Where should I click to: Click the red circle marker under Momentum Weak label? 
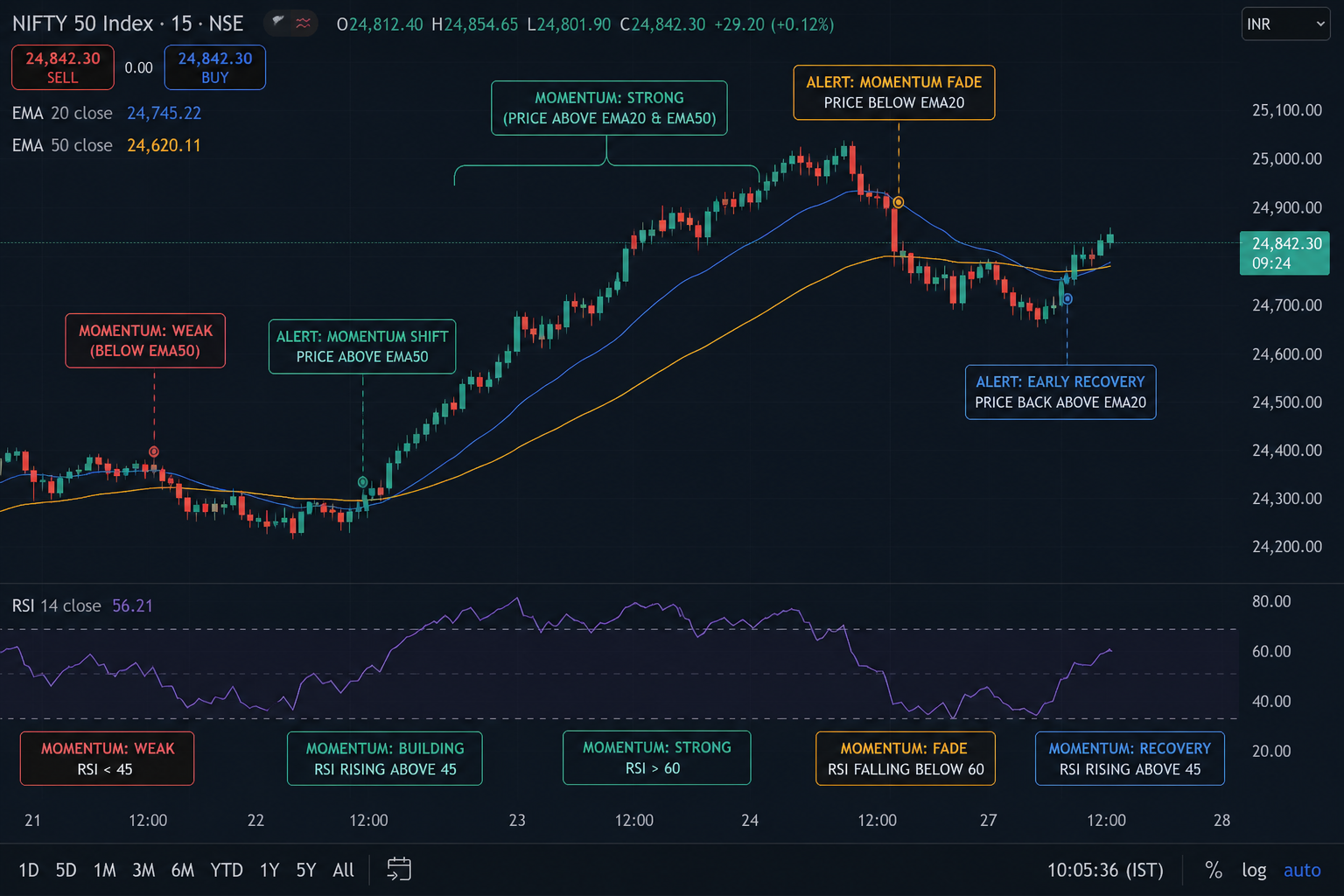(x=154, y=451)
